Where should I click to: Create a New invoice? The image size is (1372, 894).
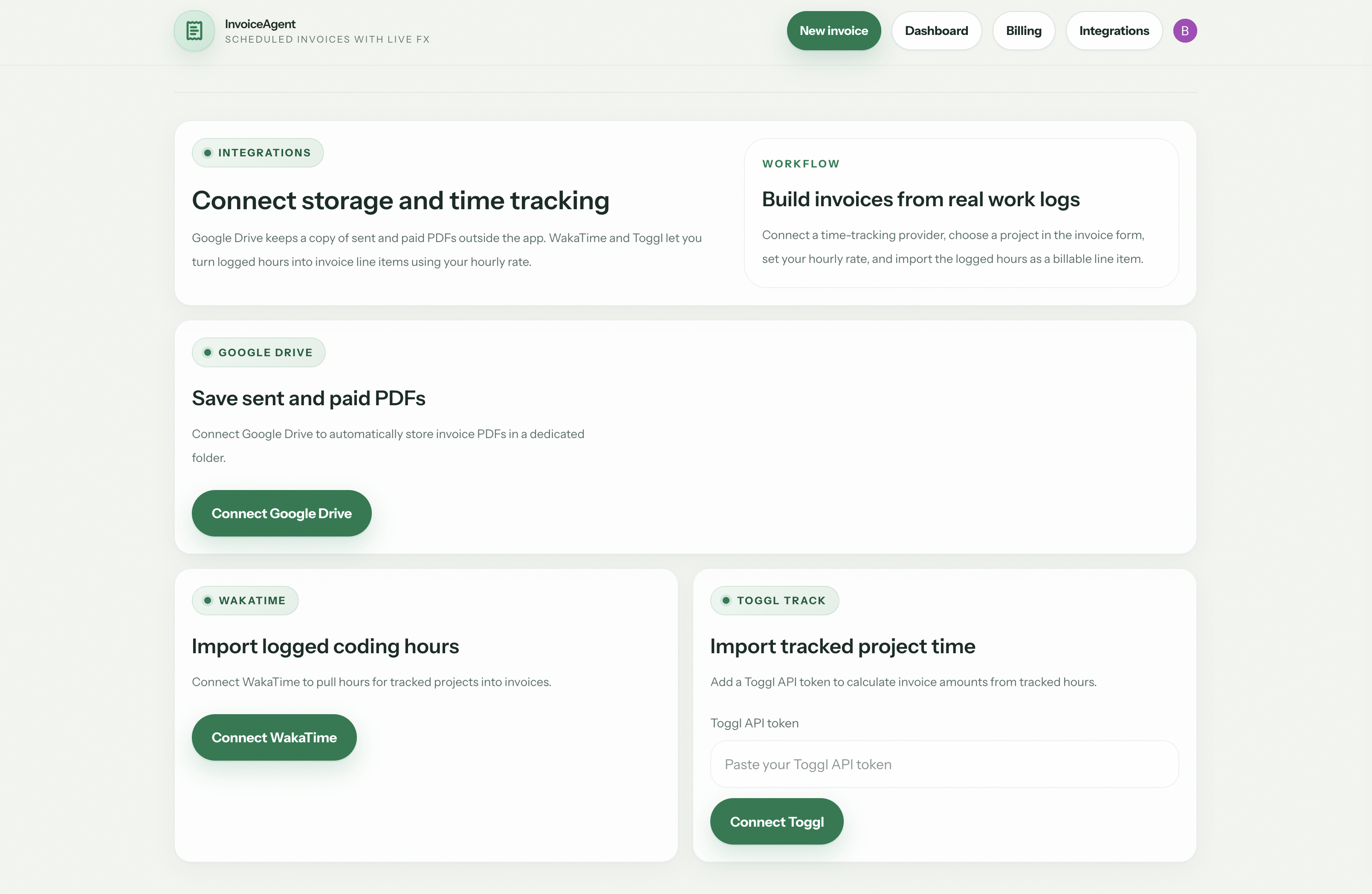coord(834,31)
